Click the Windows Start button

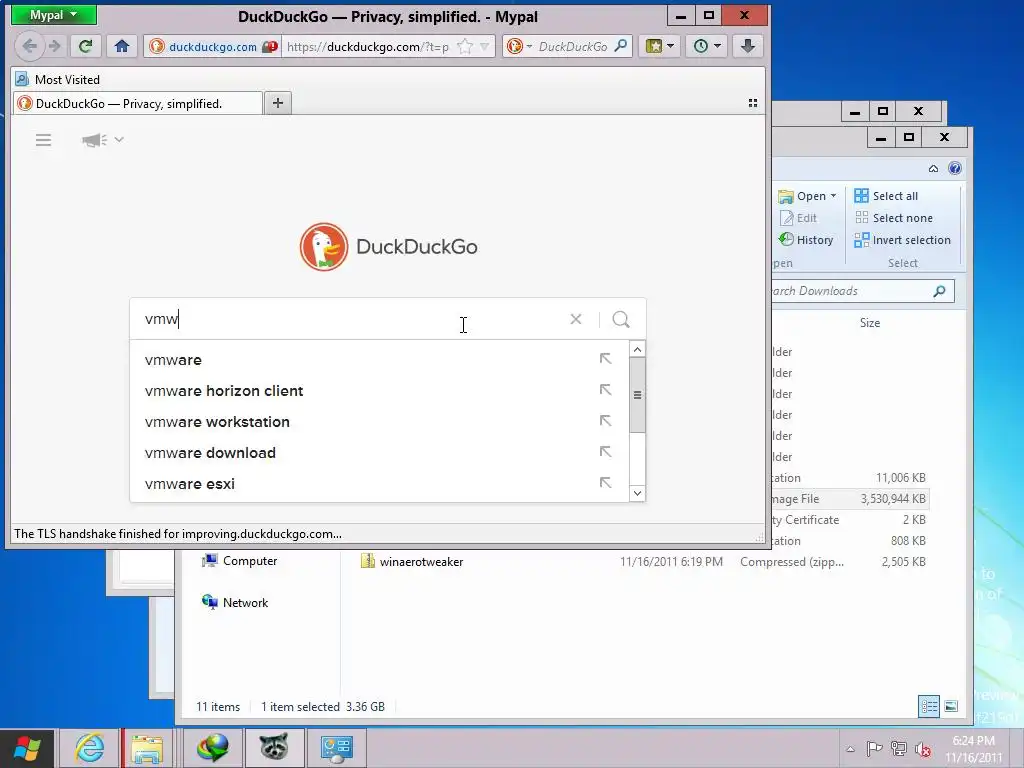point(27,748)
